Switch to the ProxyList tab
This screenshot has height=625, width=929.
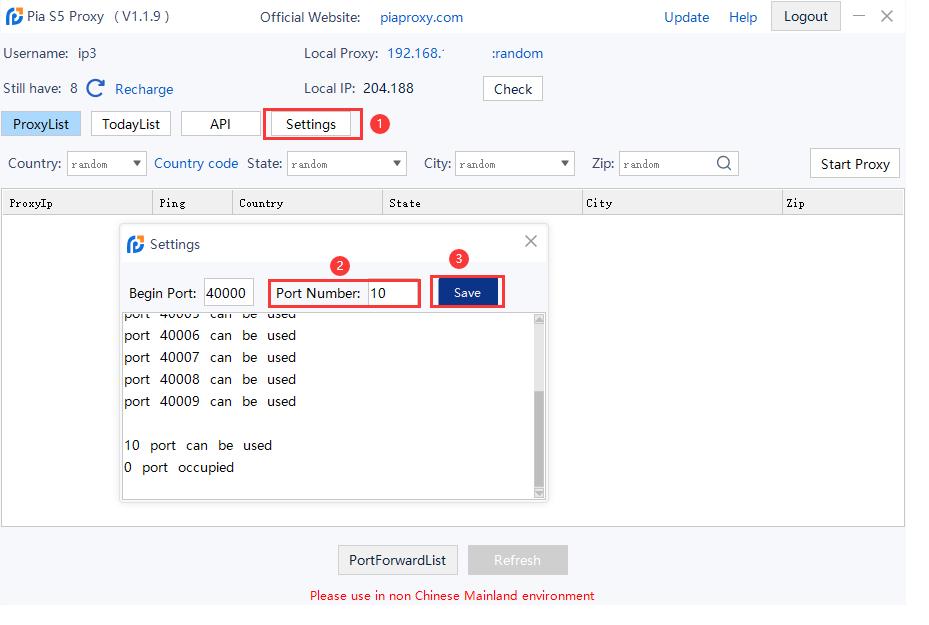41,124
